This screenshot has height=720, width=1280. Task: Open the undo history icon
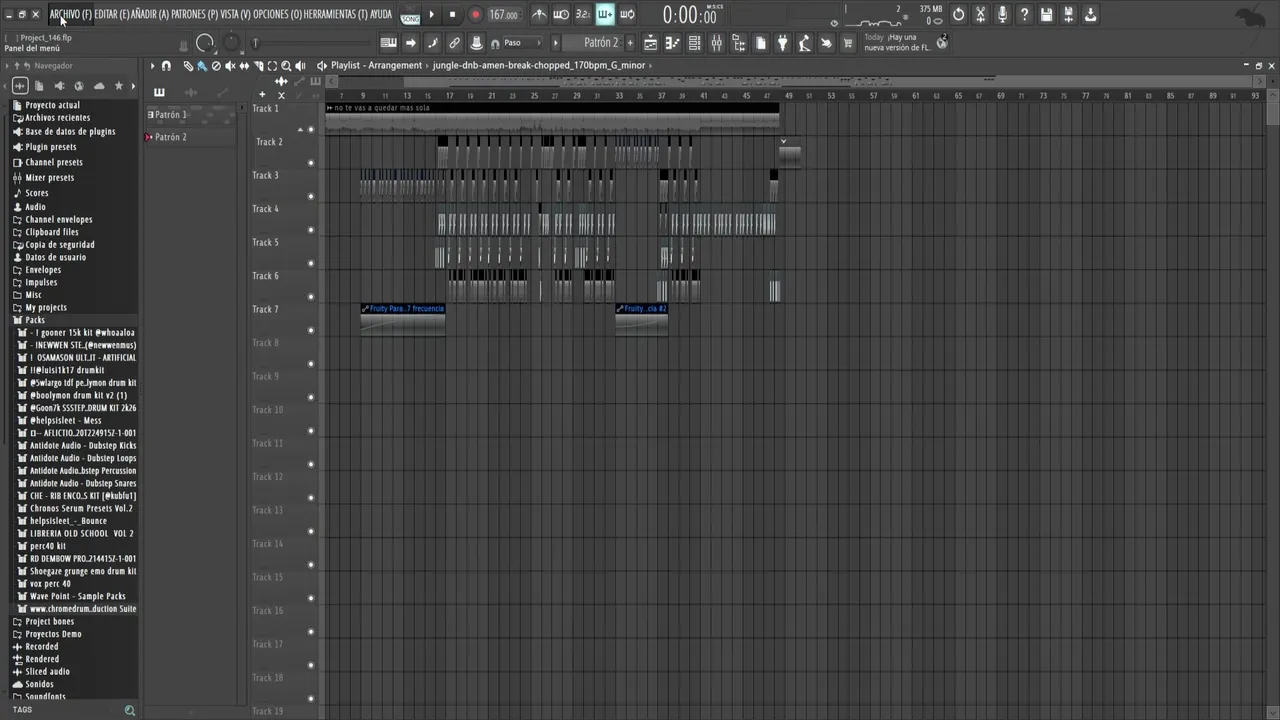click(x=958, y=15)
